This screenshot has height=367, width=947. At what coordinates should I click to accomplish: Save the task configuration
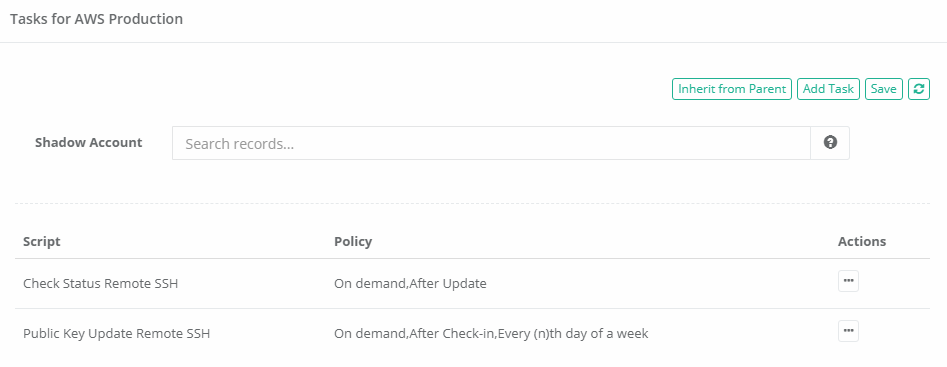(x=884, y=89)
